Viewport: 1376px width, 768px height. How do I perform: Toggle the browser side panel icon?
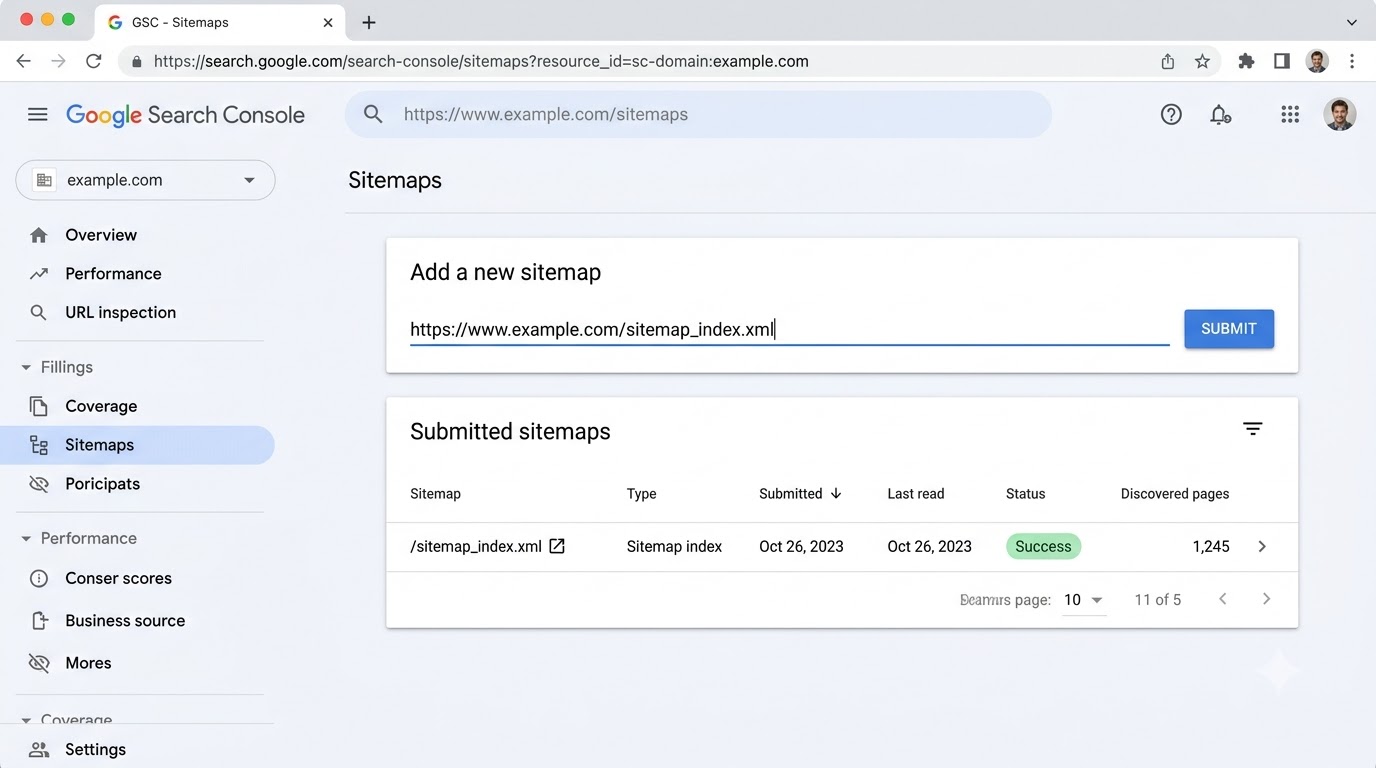(1282, 61)
